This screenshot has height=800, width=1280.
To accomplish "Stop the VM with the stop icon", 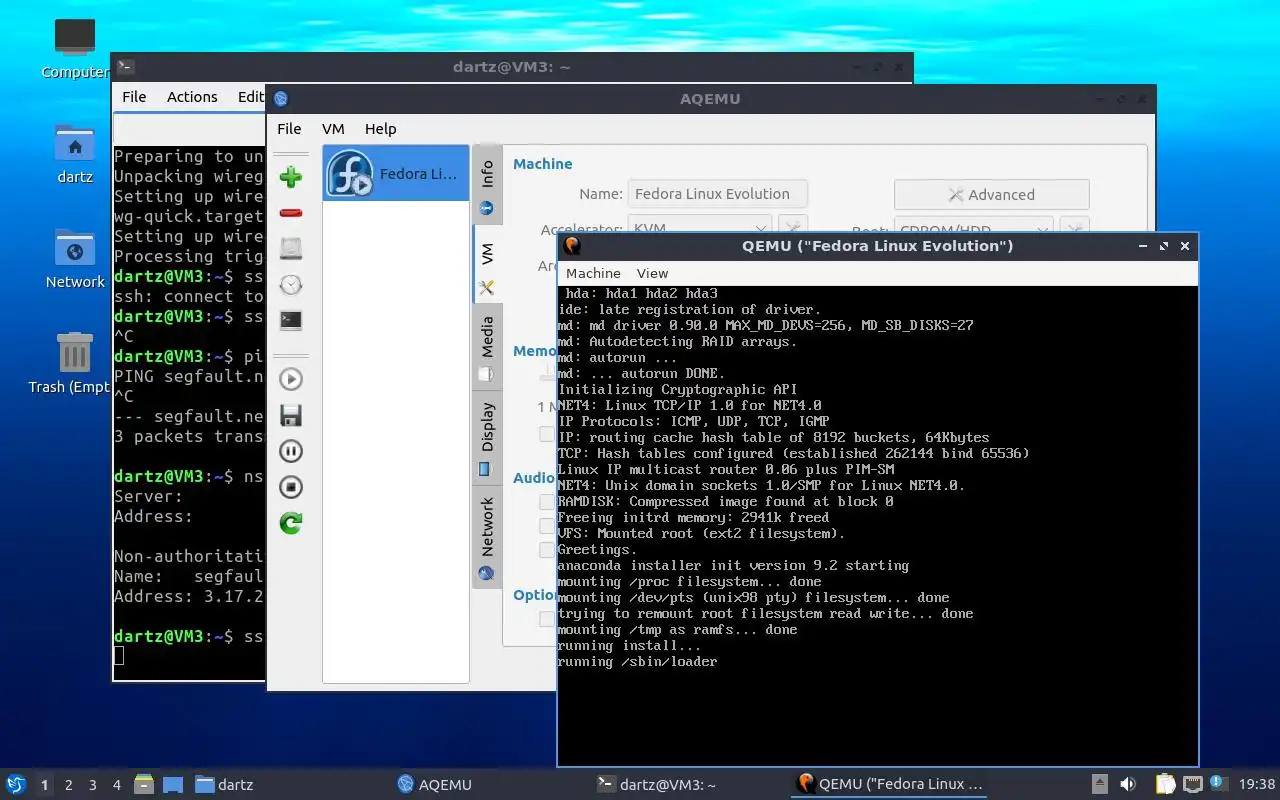I will pyautogui.click(x=291, y=487).
